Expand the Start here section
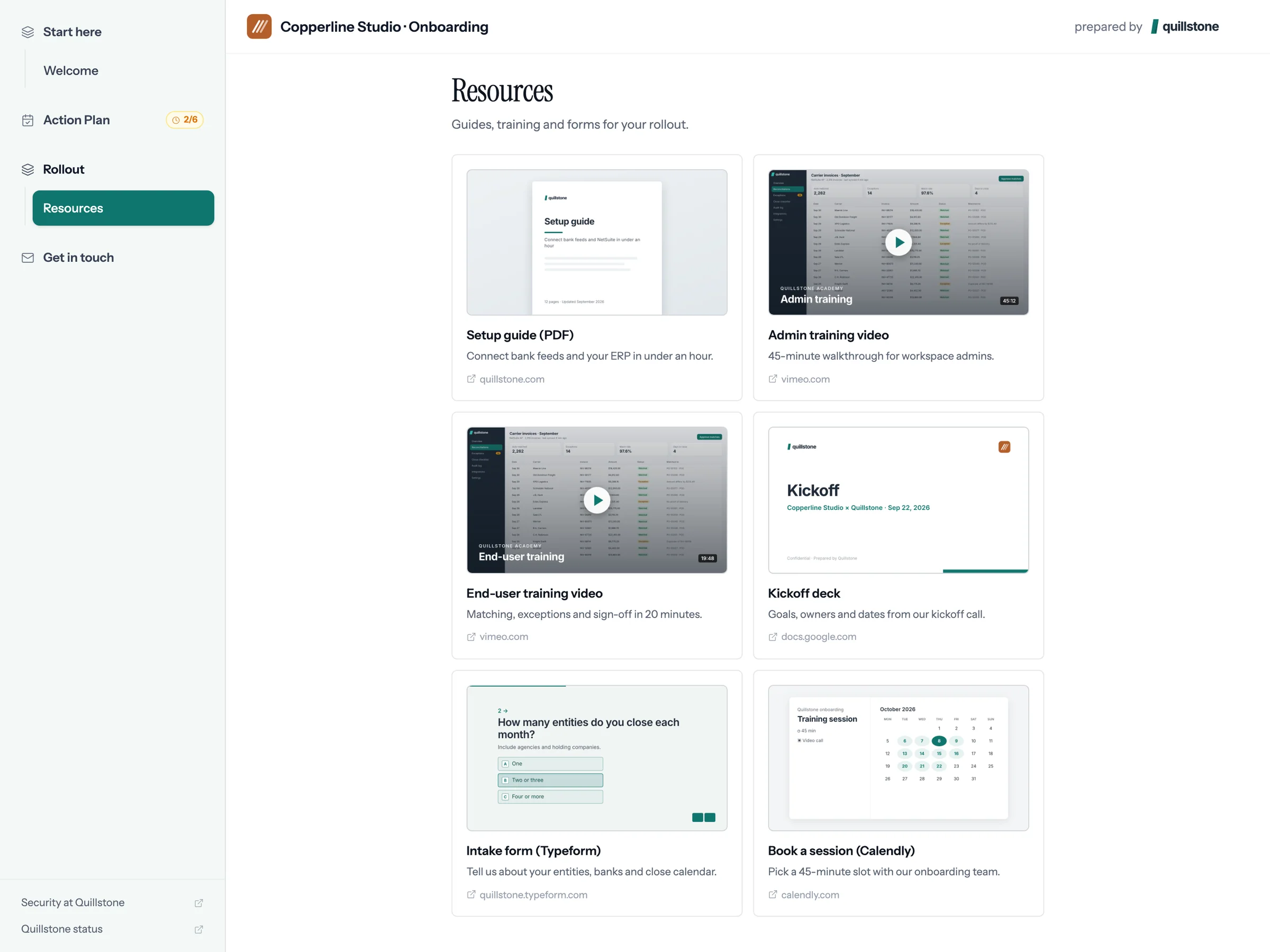1270x952 pixels. pyautogui.click(x=72, y=32)
